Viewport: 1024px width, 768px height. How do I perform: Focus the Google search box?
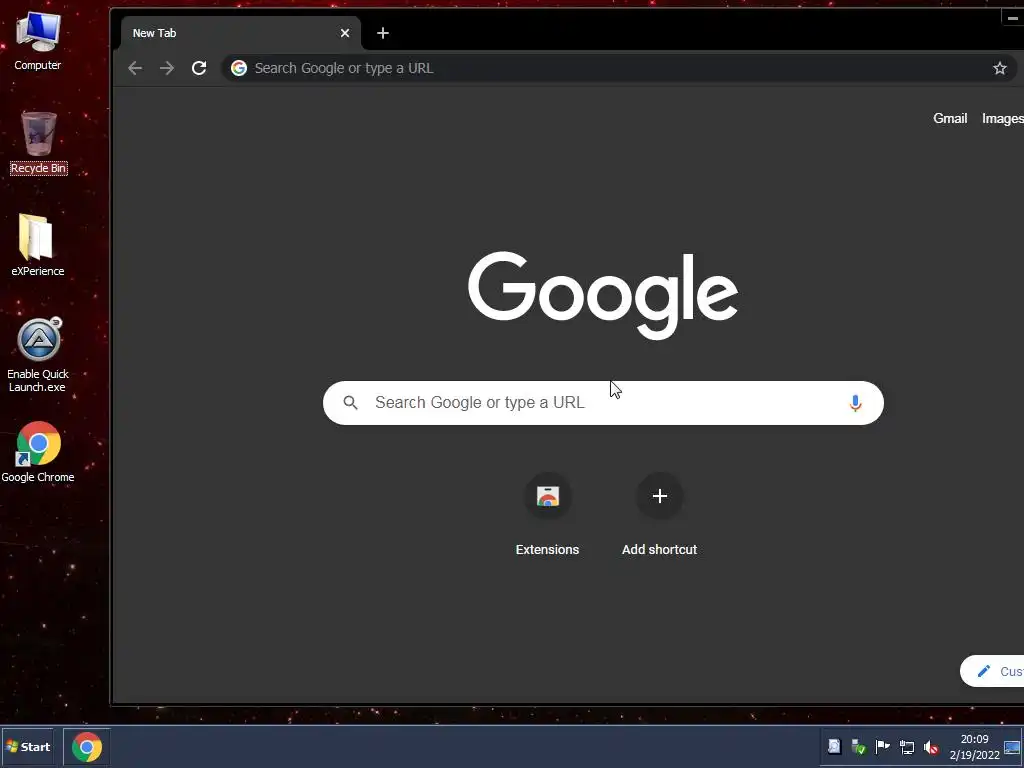click(603, 403)
